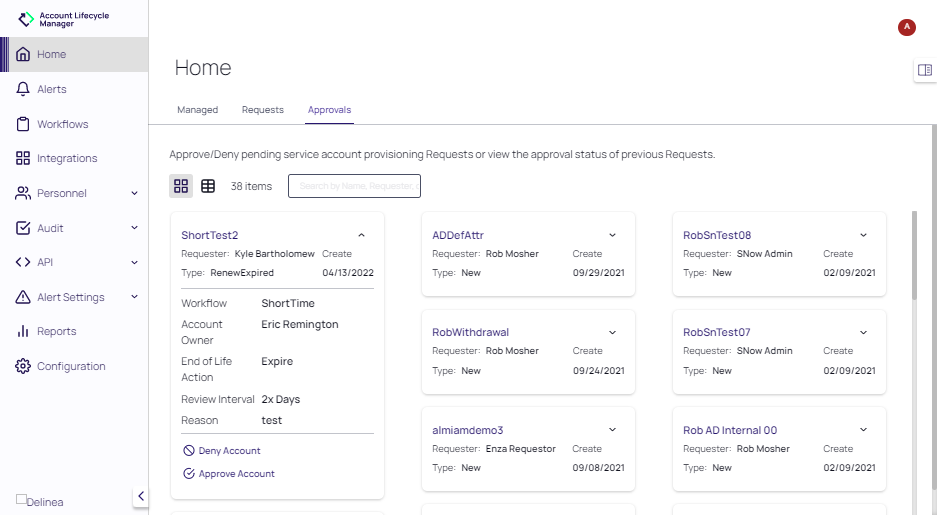This screenshot has width=937, height=515.
Task: Switch to the Managed tab
Action: [197, 110]
